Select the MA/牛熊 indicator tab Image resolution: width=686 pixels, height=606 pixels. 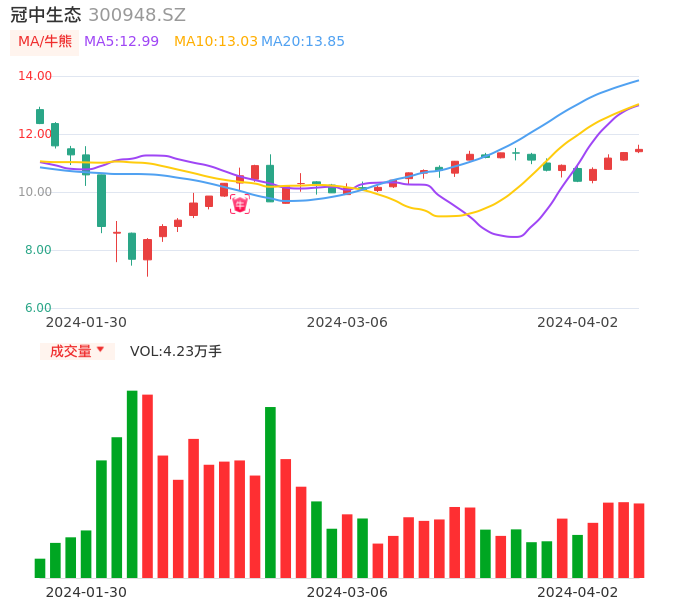point(45,41)
